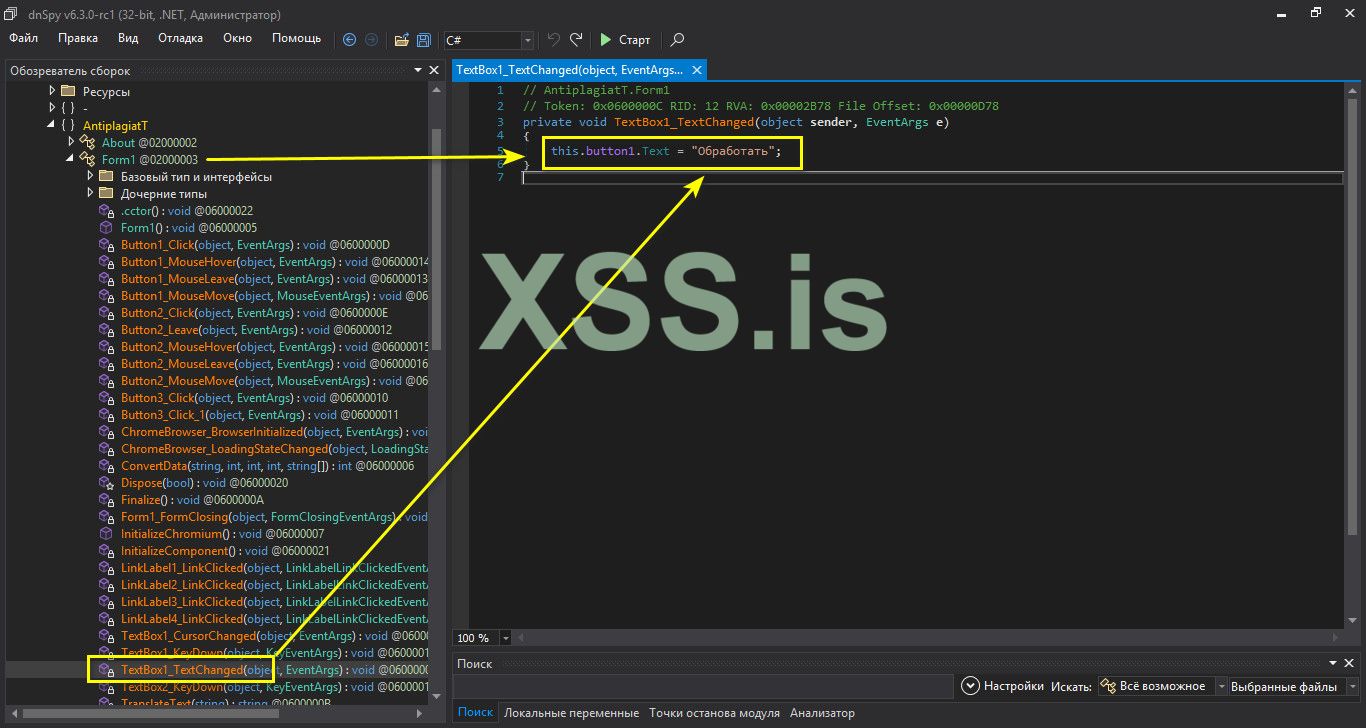Image resolution: width=1366 pixels, height=728 pixels.
Task: Close the TextBox1_TextChanged document tab
Action: point(697,70)
